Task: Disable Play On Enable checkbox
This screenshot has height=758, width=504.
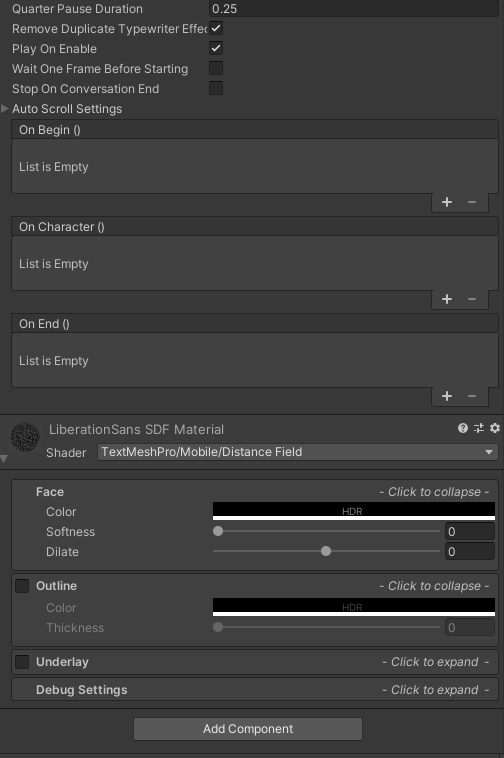Action: click(216, 48)
